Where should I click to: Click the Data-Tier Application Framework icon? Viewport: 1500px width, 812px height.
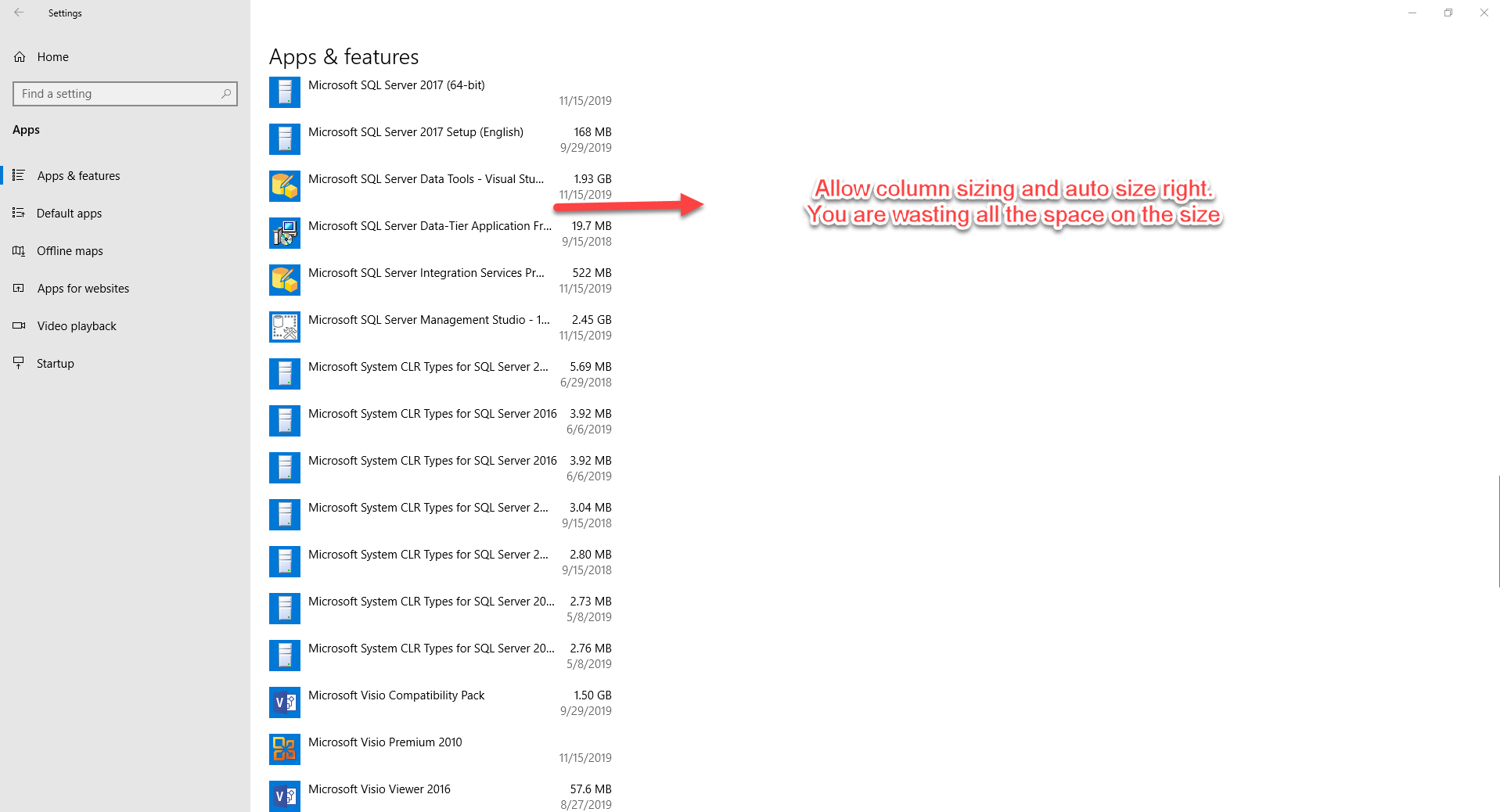tap(285, 233)
